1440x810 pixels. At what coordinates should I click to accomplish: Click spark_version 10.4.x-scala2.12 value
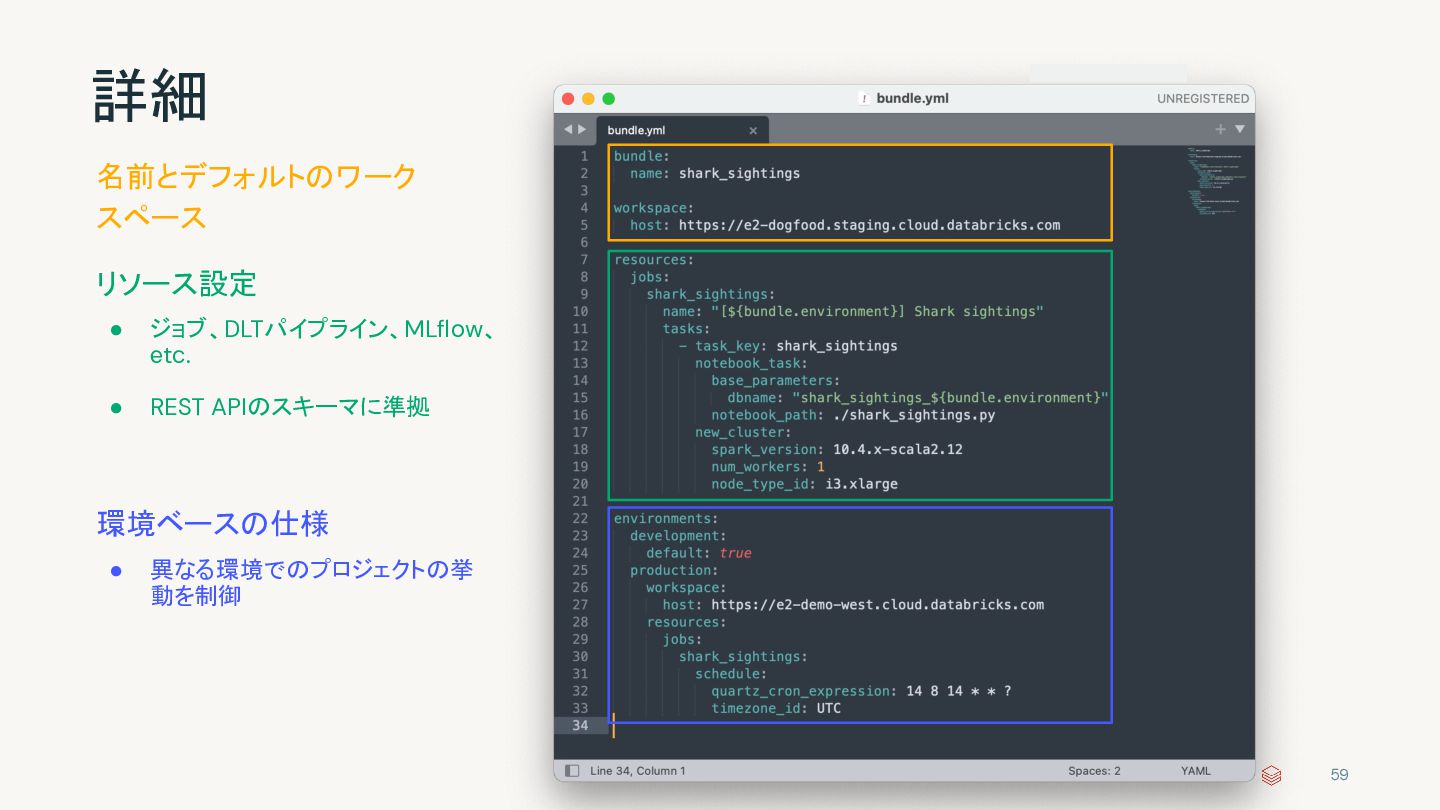tap(898, 449)
